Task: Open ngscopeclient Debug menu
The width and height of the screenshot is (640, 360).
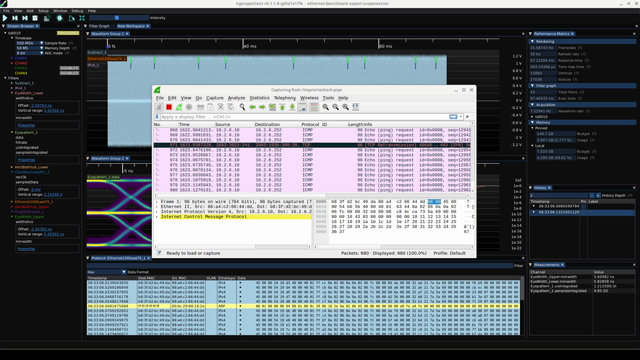Action: click(77, 11)
